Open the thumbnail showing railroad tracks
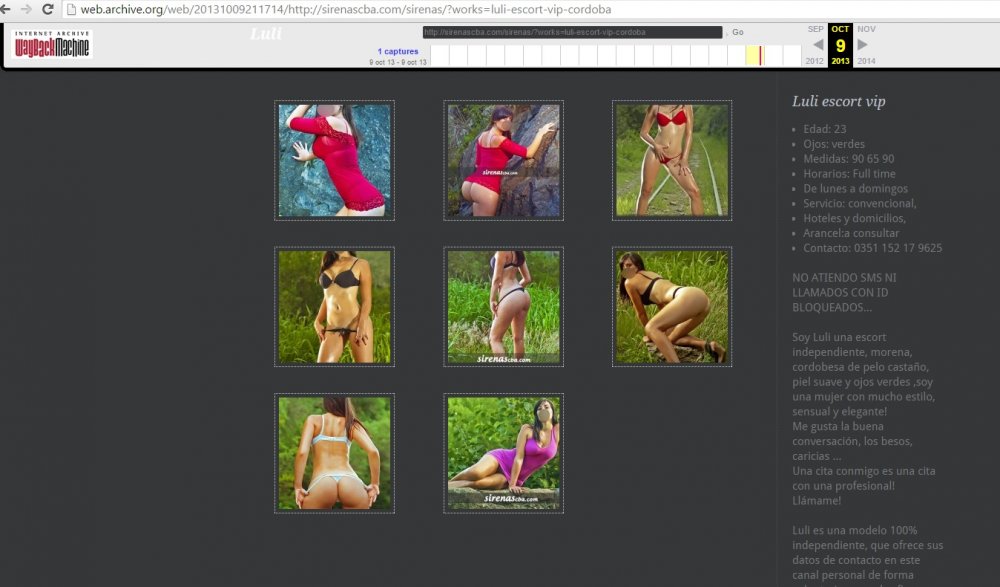Screen dimensions: 1000x587 coord(671,160)
